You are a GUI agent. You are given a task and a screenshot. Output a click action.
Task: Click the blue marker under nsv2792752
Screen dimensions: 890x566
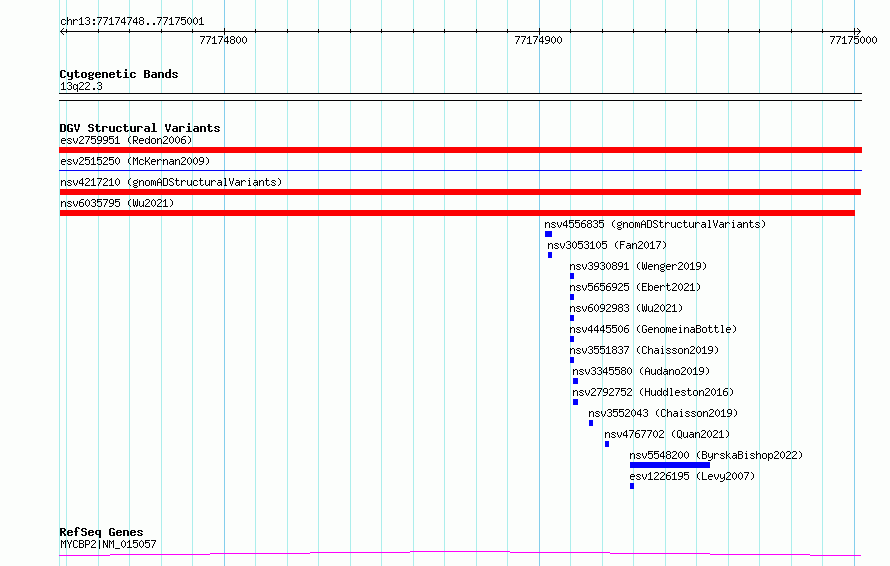click(x=576, y=402)
